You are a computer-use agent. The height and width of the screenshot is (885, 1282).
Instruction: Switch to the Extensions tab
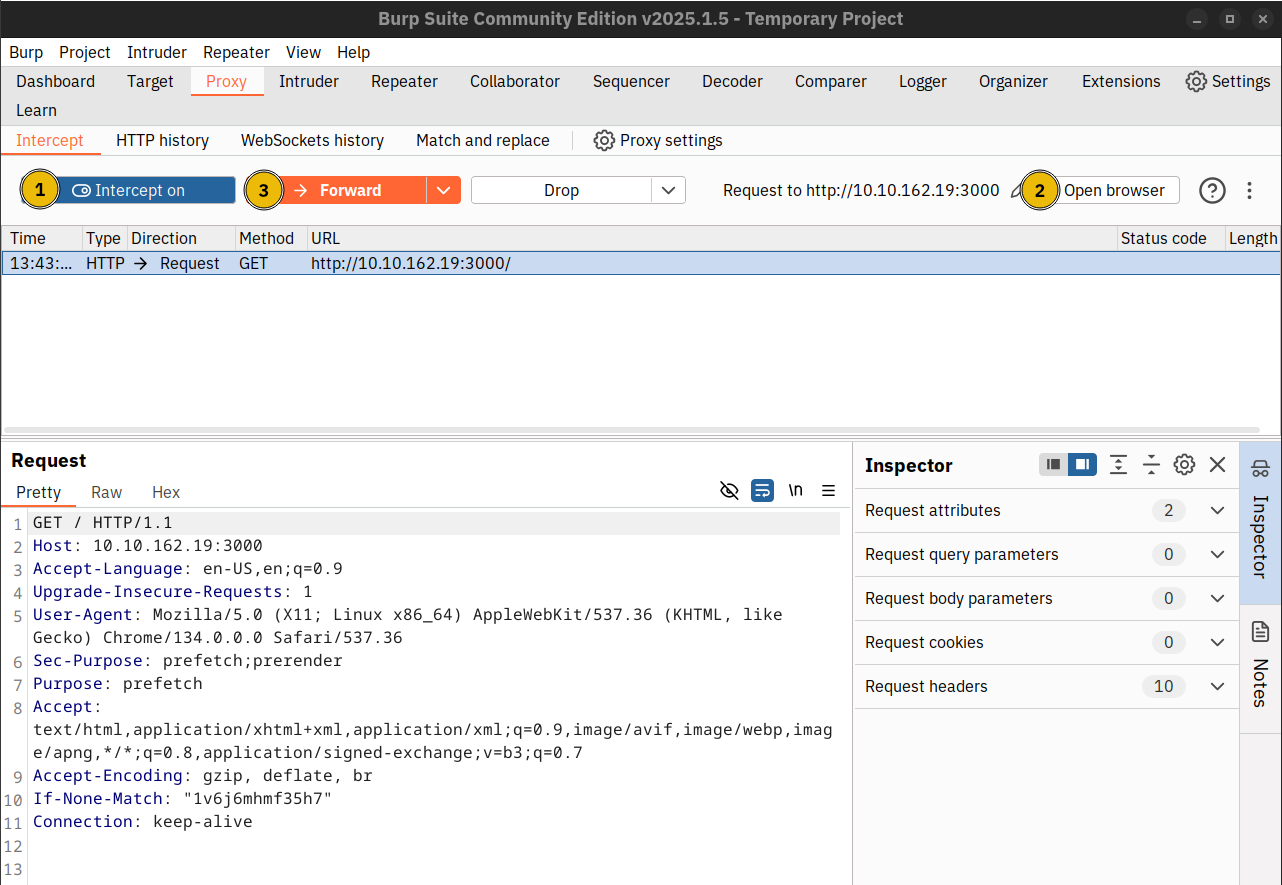[1121, 81]
